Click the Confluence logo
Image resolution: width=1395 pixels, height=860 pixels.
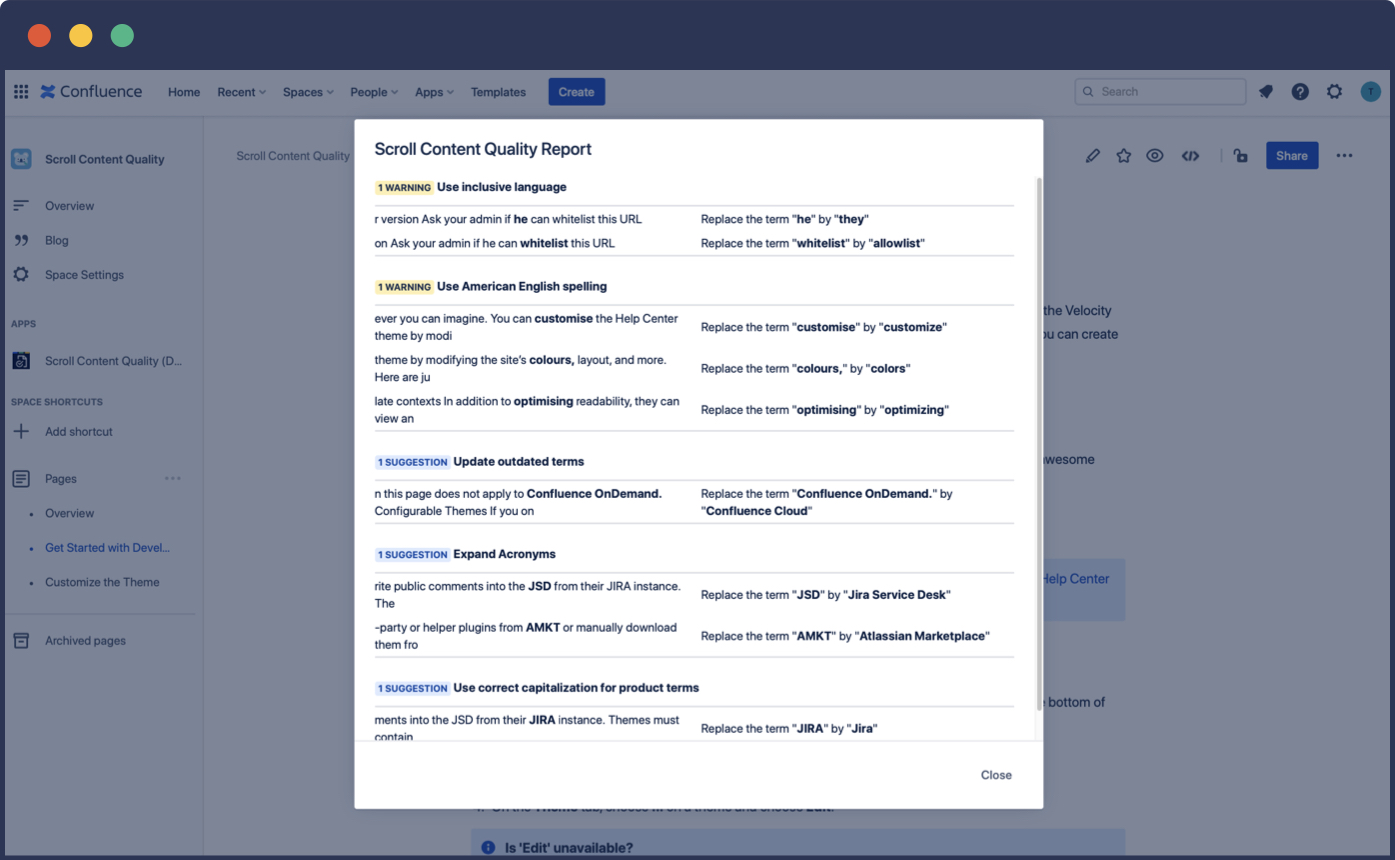coord(91,92)
